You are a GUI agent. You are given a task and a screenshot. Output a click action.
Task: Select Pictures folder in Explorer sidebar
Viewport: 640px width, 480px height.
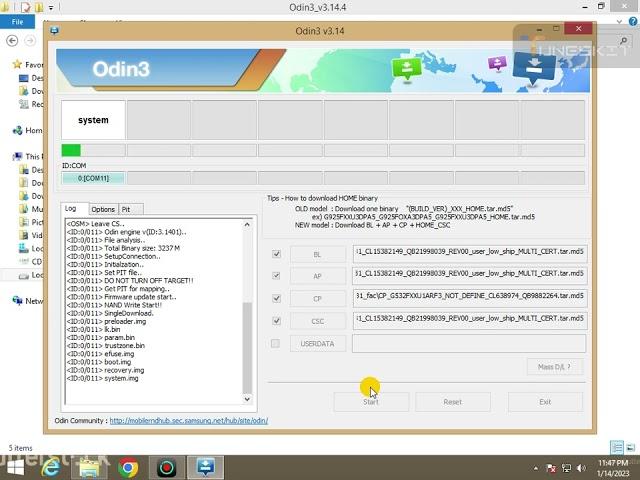[x=31, y=222]
